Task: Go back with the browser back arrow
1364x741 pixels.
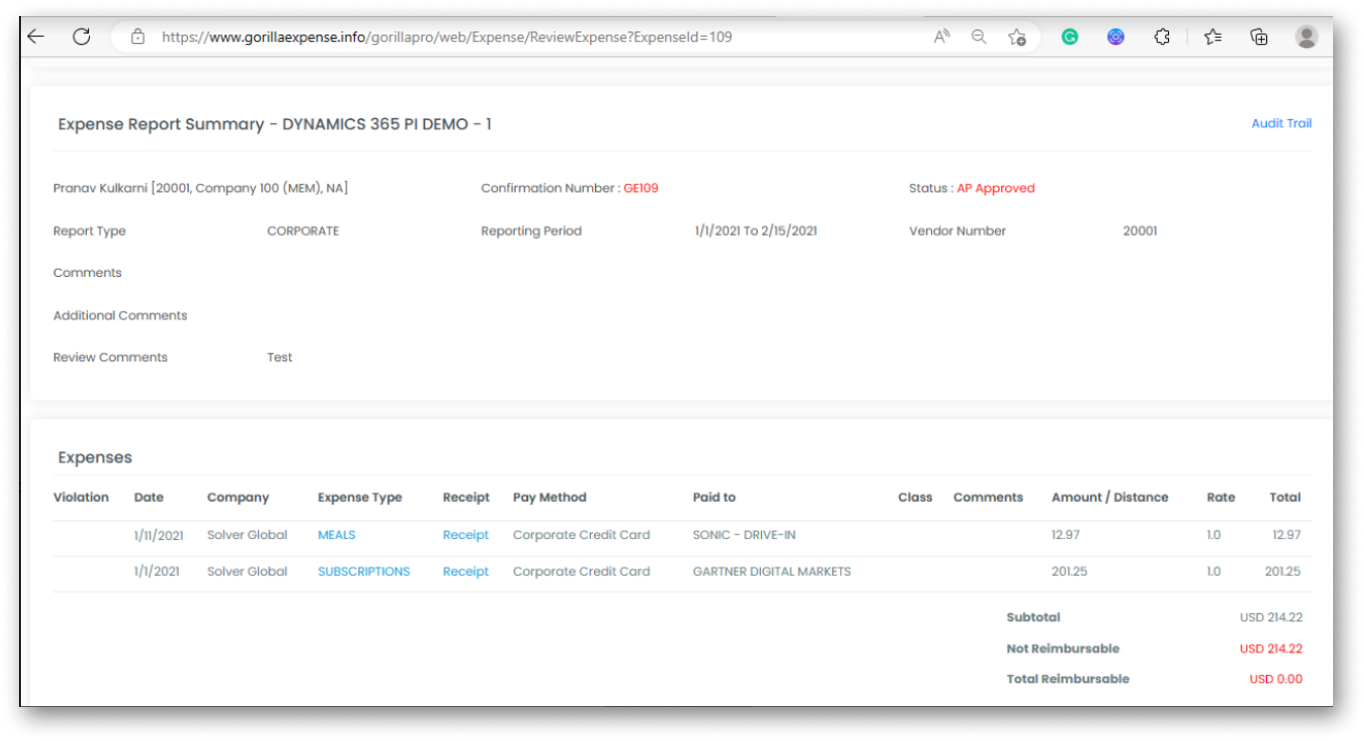Action: pos(36,37)
